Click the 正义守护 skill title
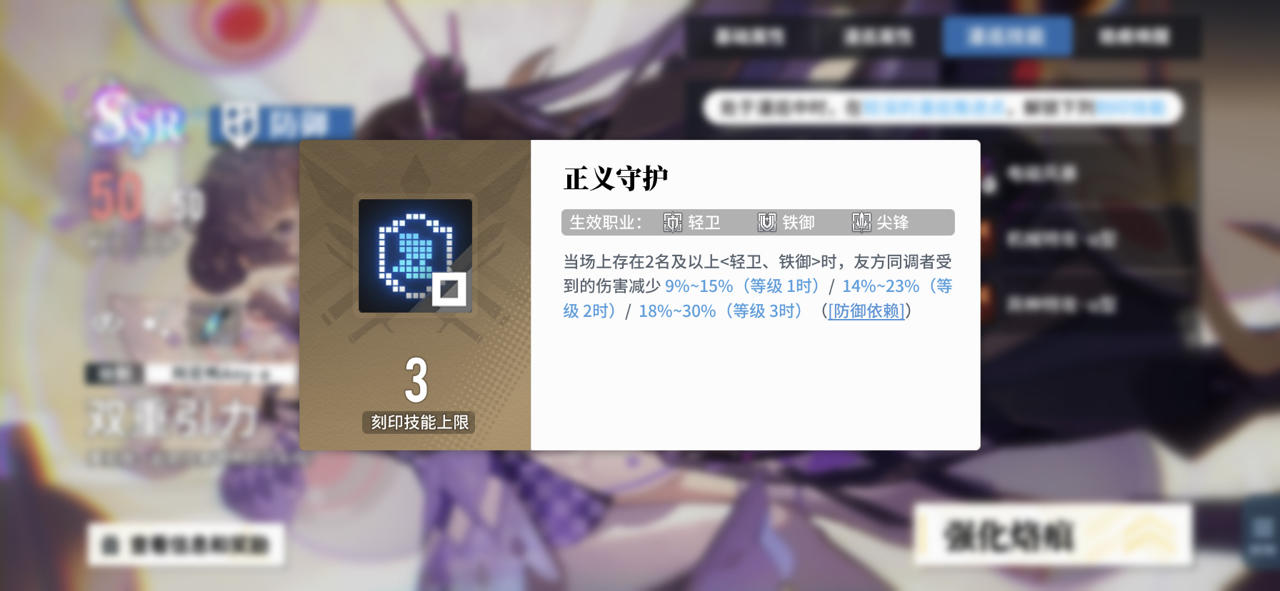Viewport: 1280px width, 591px height. 616,179
